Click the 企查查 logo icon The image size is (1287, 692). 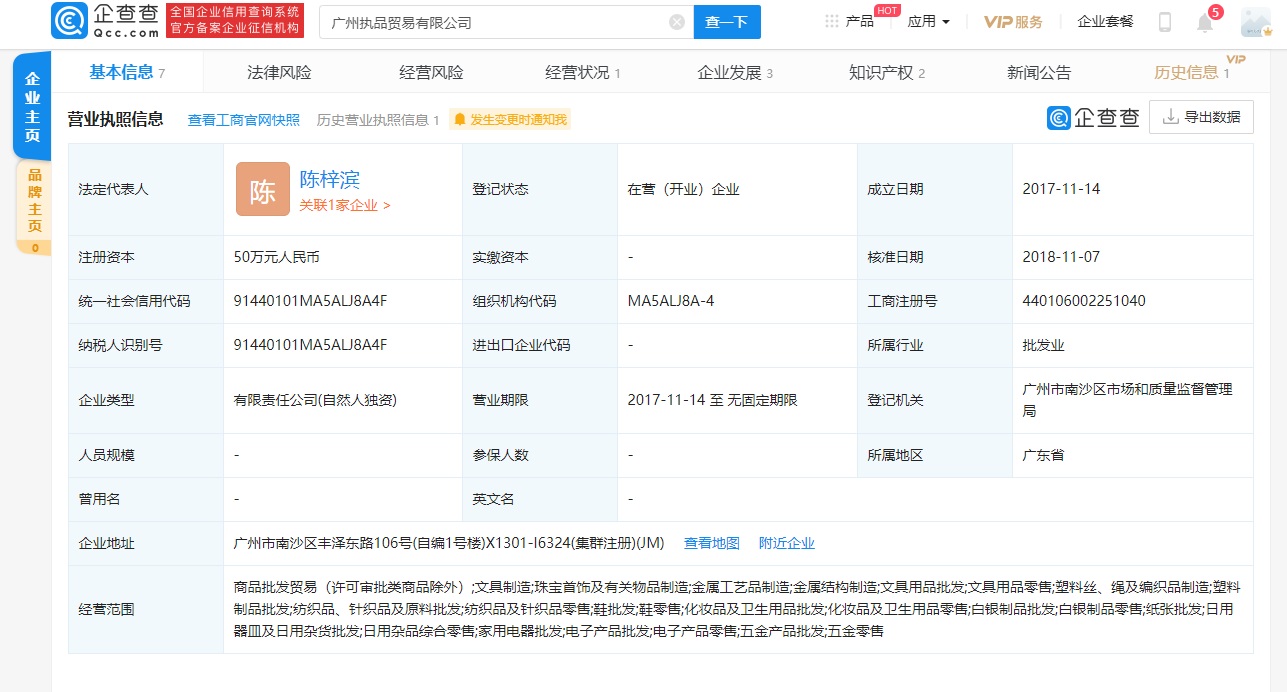tap(68, 20)
